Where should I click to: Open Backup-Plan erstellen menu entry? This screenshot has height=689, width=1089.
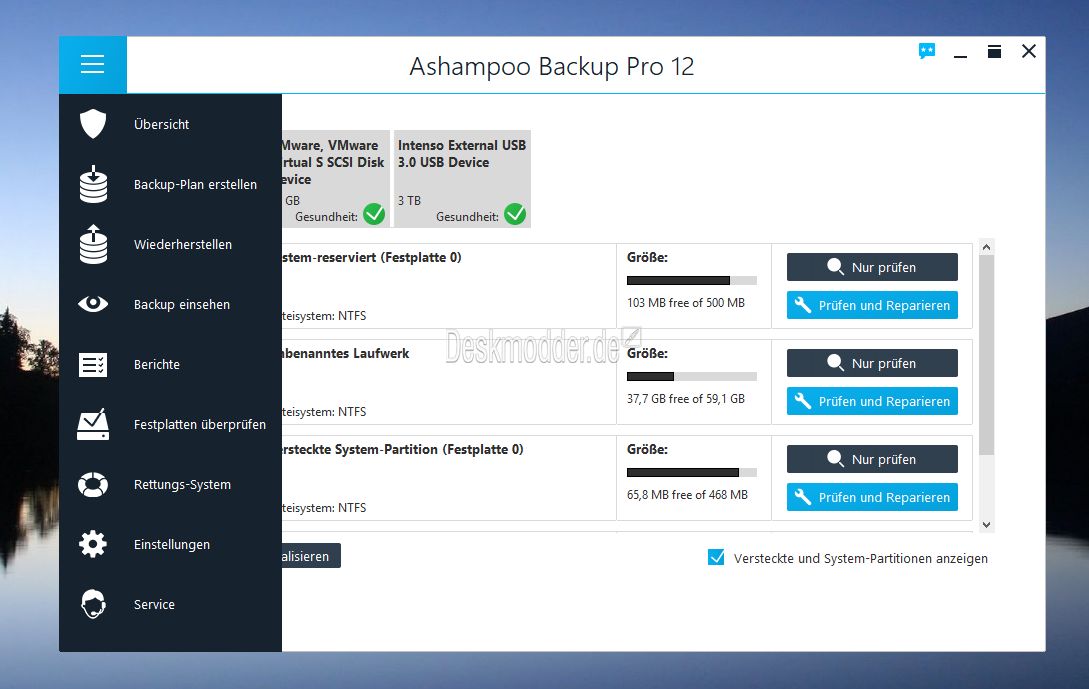pyautogui.click(x=195, y=184)
